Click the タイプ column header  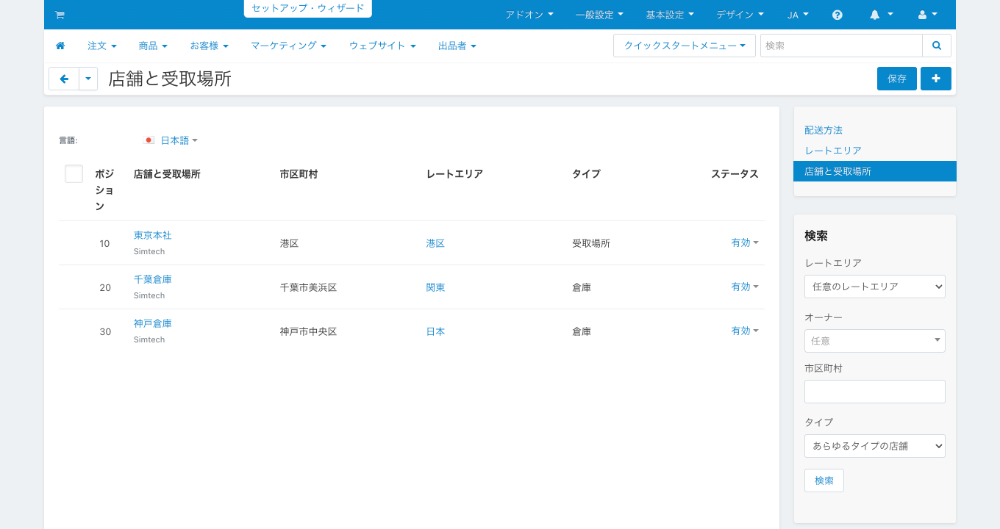(586, 174)
